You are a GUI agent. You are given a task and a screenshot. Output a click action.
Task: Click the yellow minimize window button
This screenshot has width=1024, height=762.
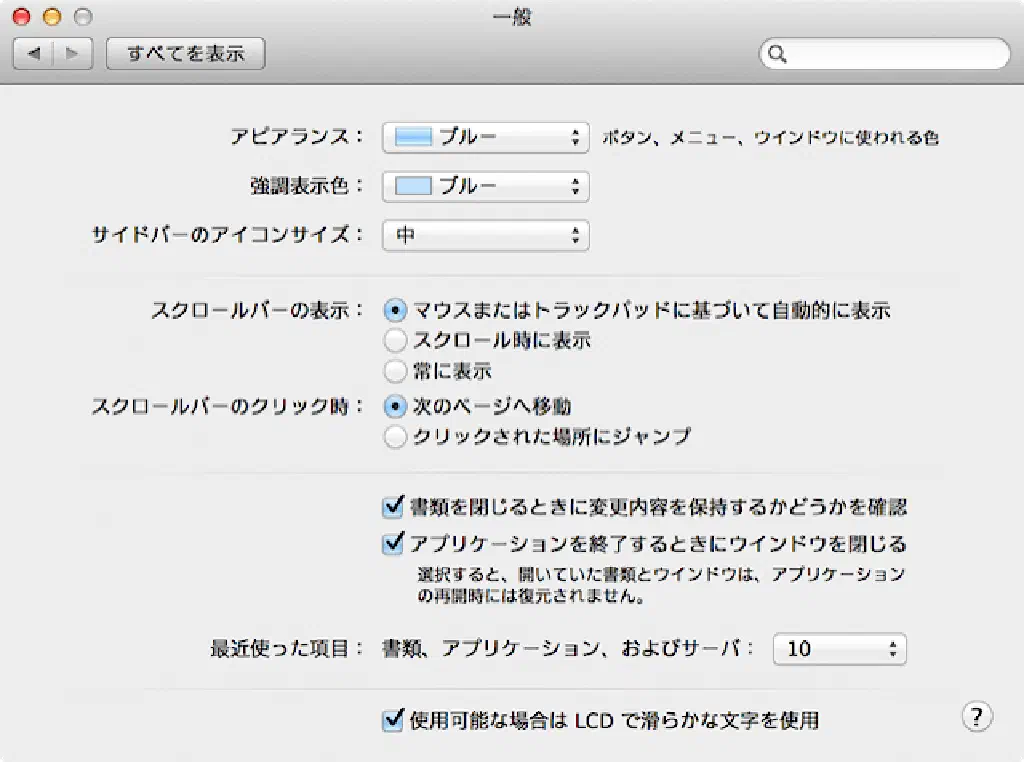coord(52,17)
